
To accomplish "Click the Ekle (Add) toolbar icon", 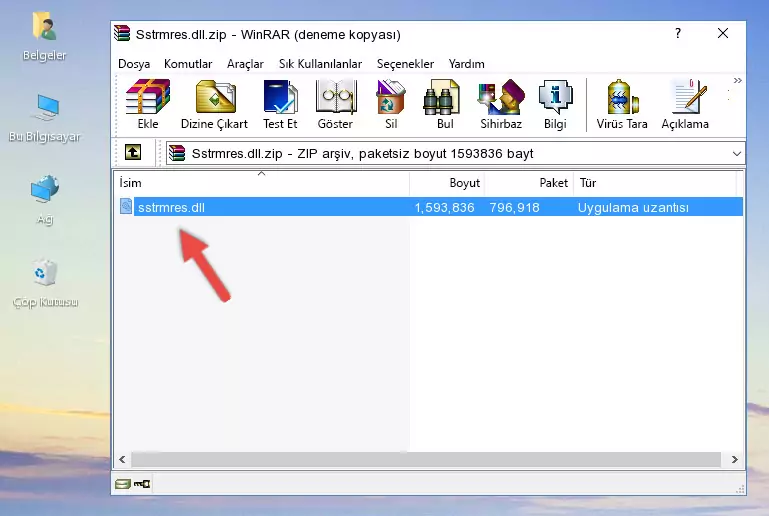I will [148, 104].
